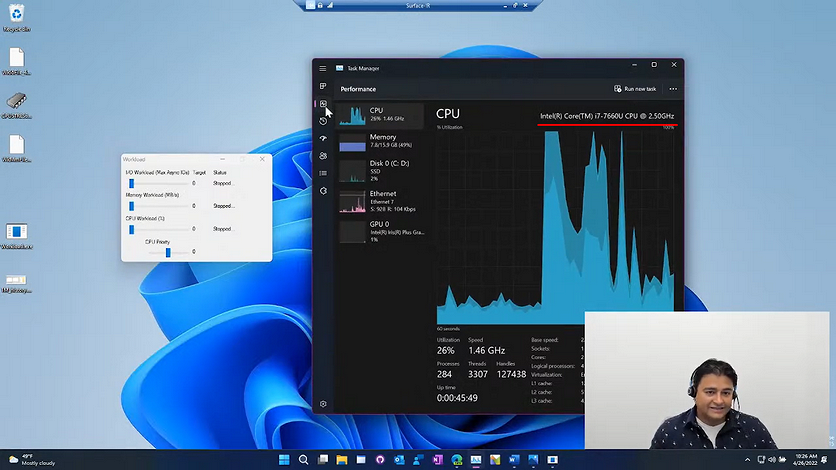836x470 pixels.
Task: Select the GPU 0 performance item
Action: click(381, 232)
